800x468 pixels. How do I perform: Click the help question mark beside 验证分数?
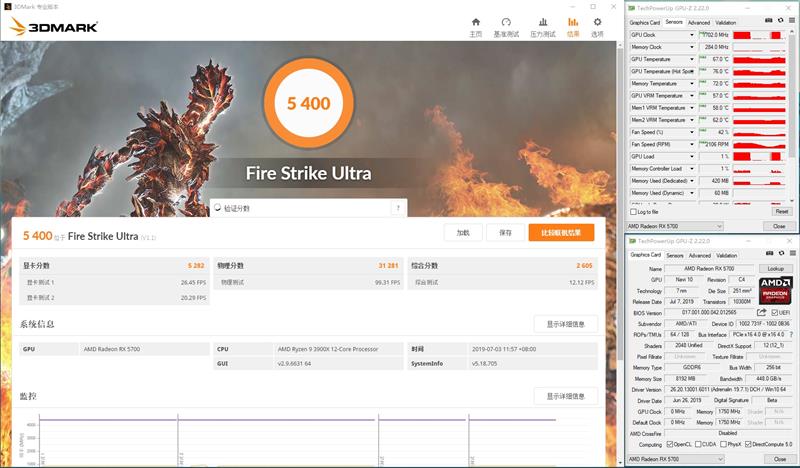pos(397,208)
